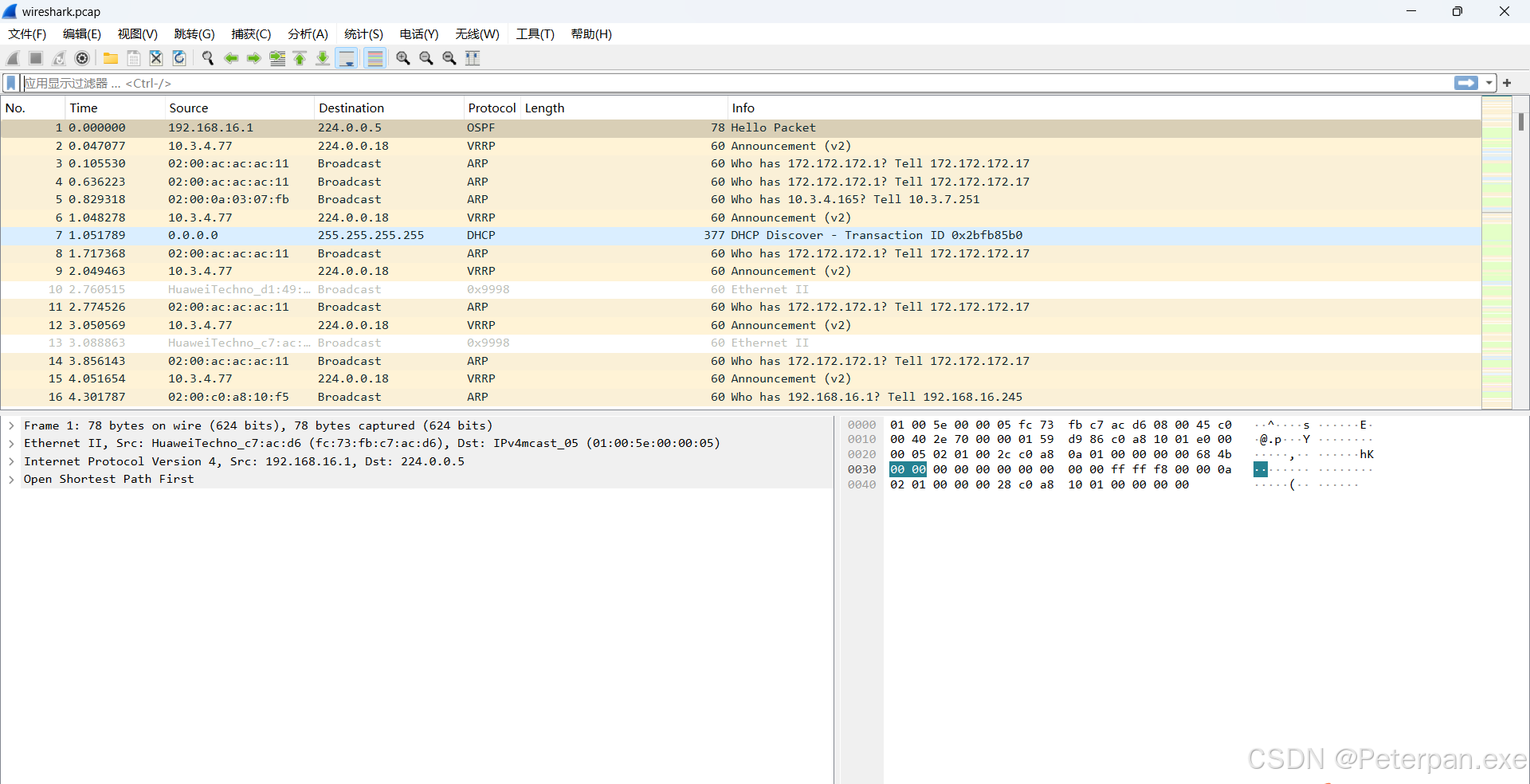Image resolution: width=1530 pixels, height=784 pixels.
Task: Open display filter bookmarks
Action: tap(11, 83)
